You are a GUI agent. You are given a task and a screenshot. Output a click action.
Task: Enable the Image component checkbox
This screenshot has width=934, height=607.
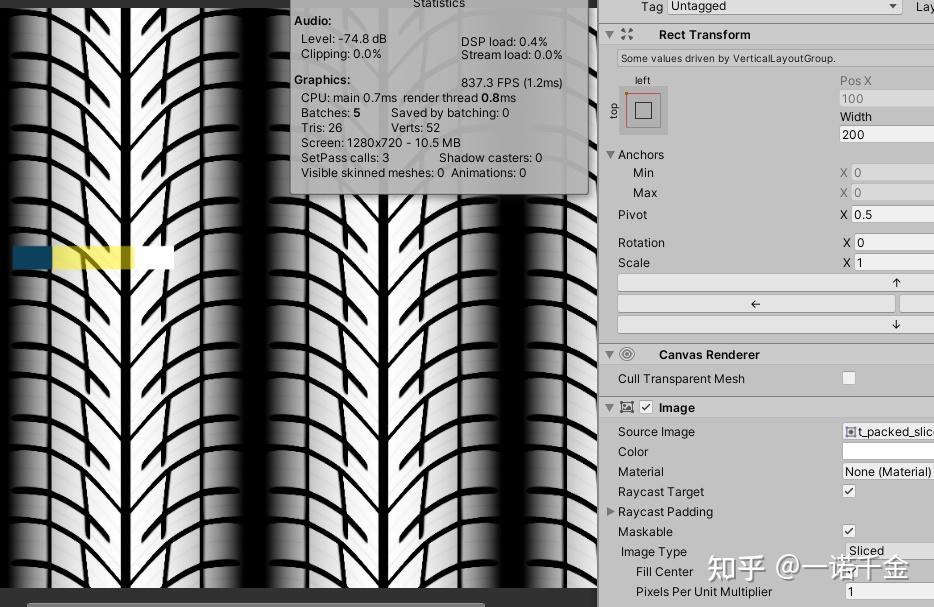[645, 407]
